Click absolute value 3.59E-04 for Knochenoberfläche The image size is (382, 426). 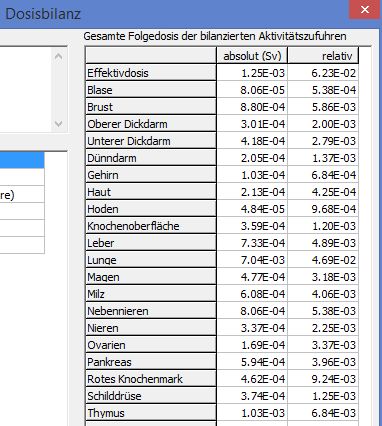[252, 226]
